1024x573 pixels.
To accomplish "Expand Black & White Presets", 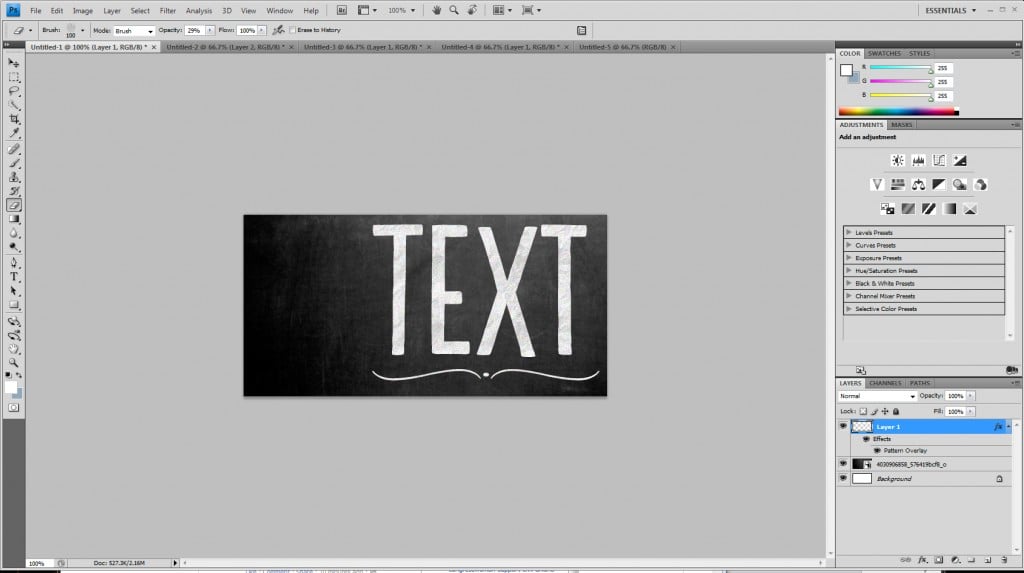I will pyautogui.click(x=848, y=283).
